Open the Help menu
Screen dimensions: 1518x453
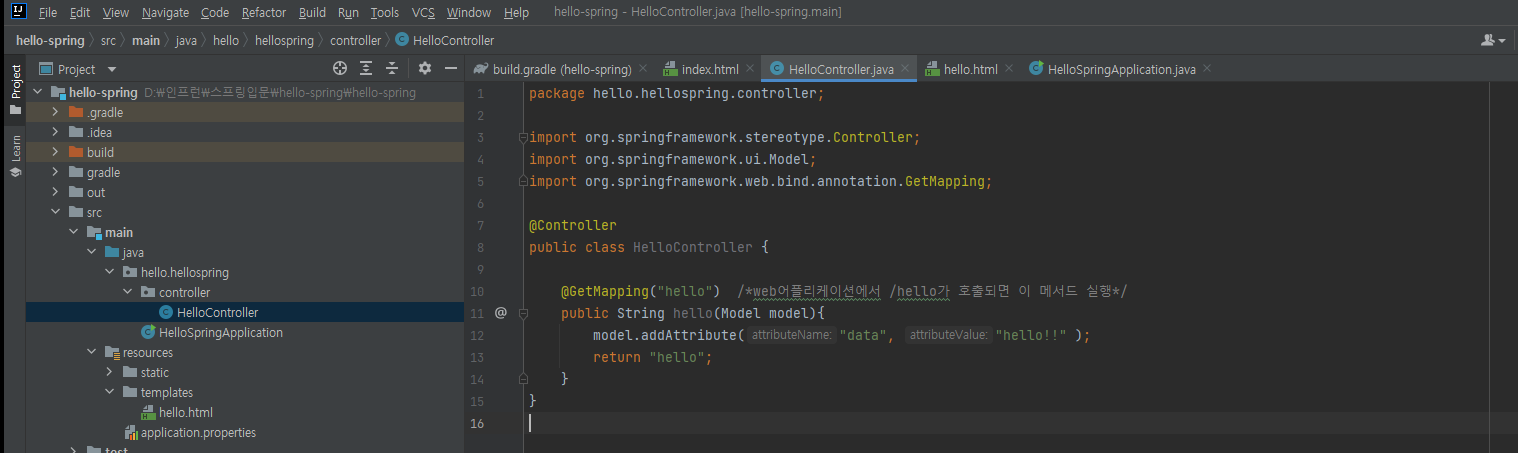click(517, 13)
